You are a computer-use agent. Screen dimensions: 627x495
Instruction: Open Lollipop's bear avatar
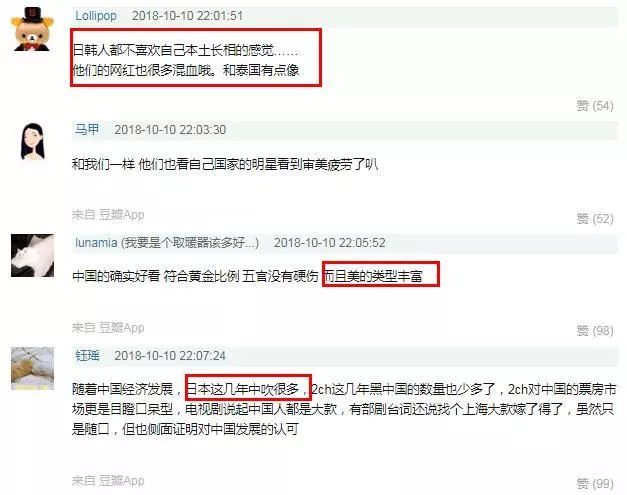pos(32,29)
